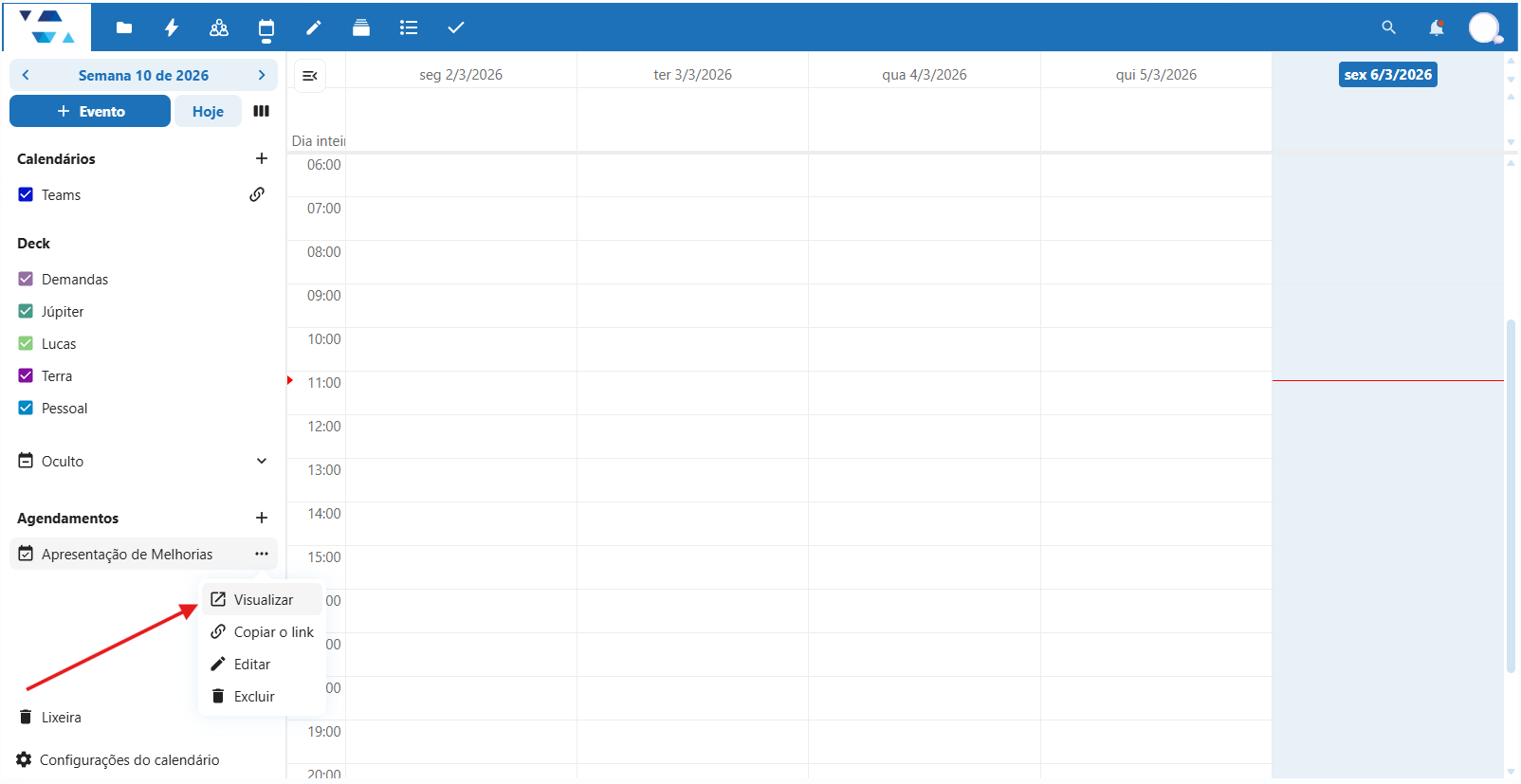Go to next week with right chevron
Viewport: 1521px width, 784px height.
[x=262, y=75]
